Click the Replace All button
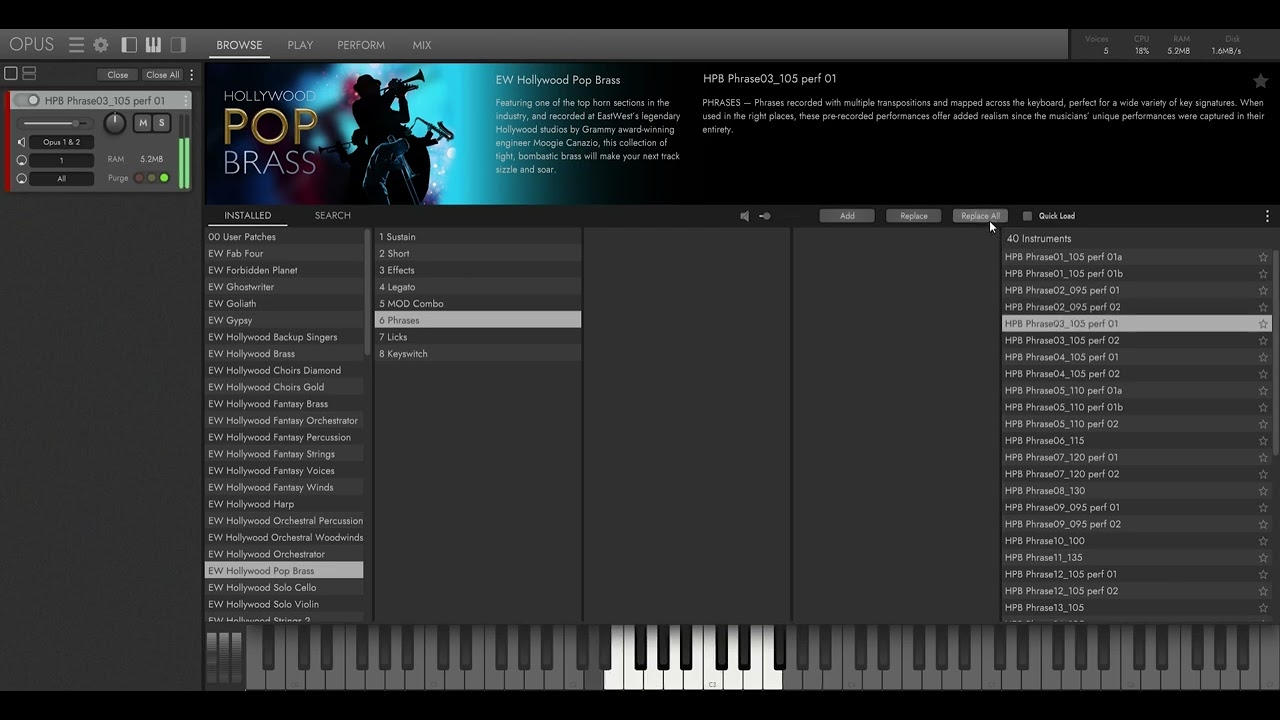1280x720 pixels. [x=980, y=216]
